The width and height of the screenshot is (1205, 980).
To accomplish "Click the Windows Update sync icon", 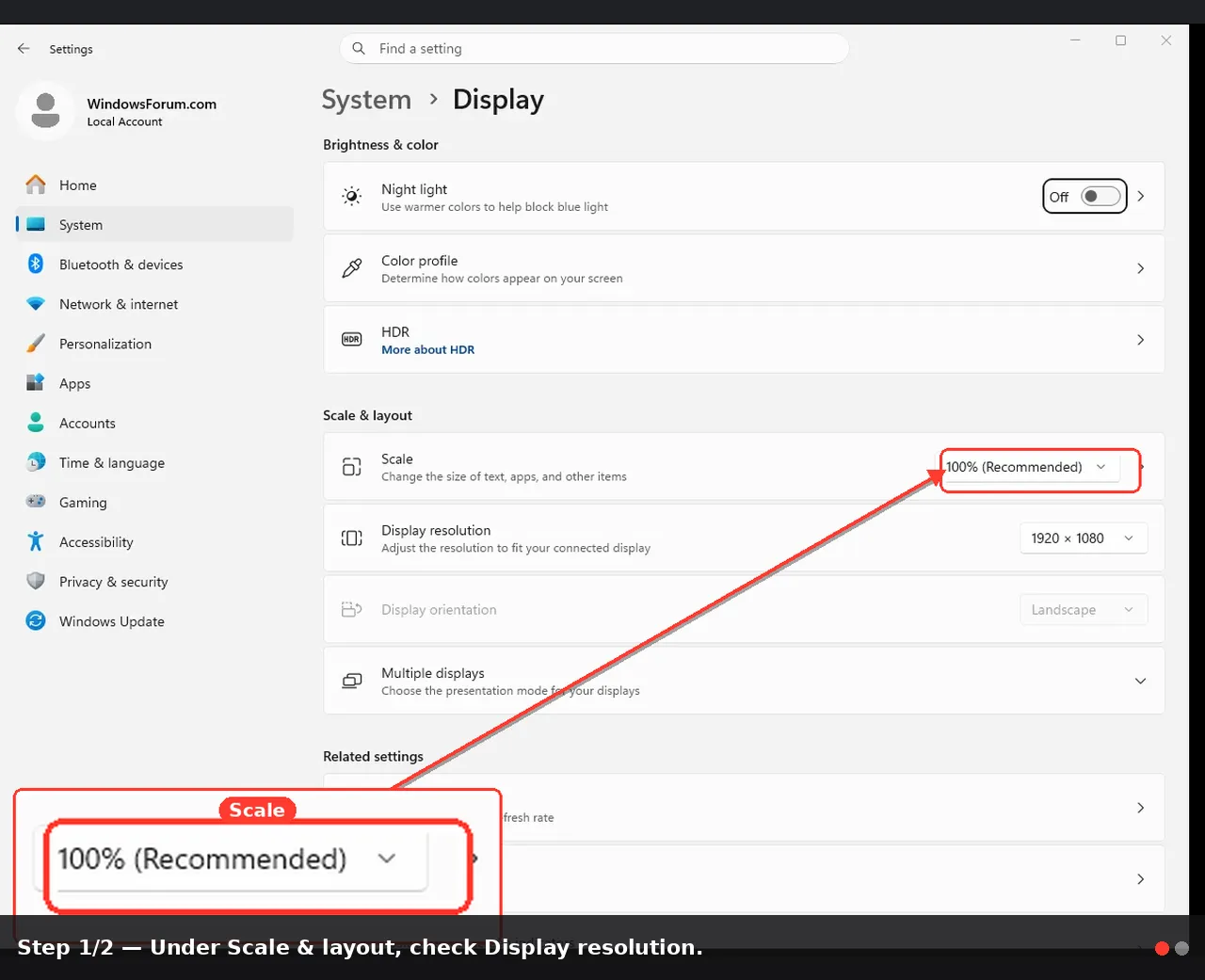I will tap(36, 620).
